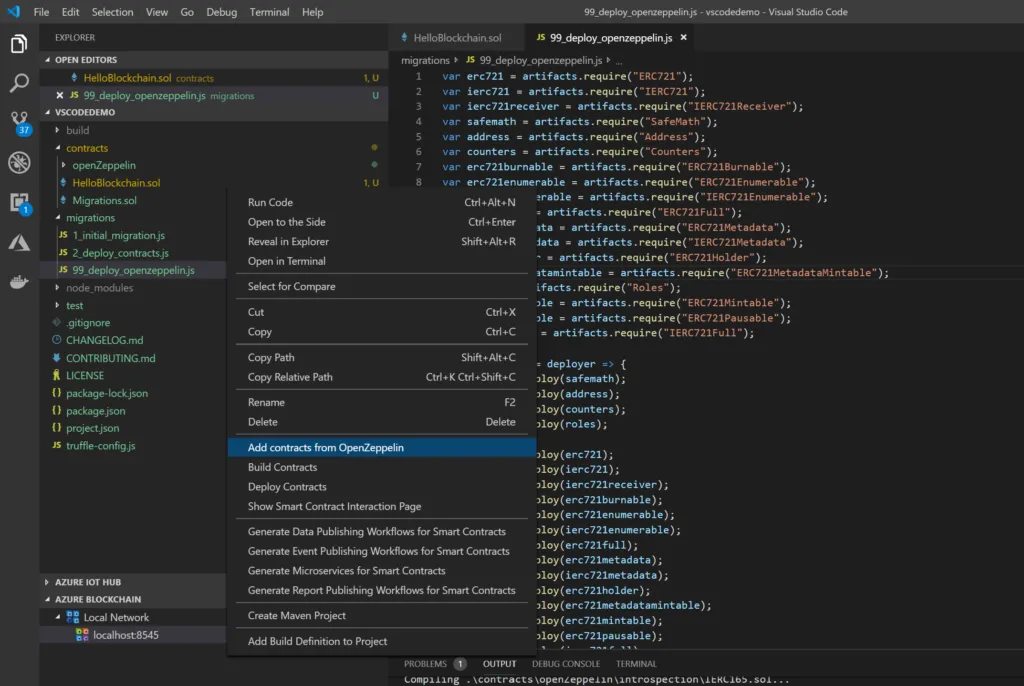The image size is (1024, 686).
Task: Click the package.json braces icon
Action: [57, 410]
